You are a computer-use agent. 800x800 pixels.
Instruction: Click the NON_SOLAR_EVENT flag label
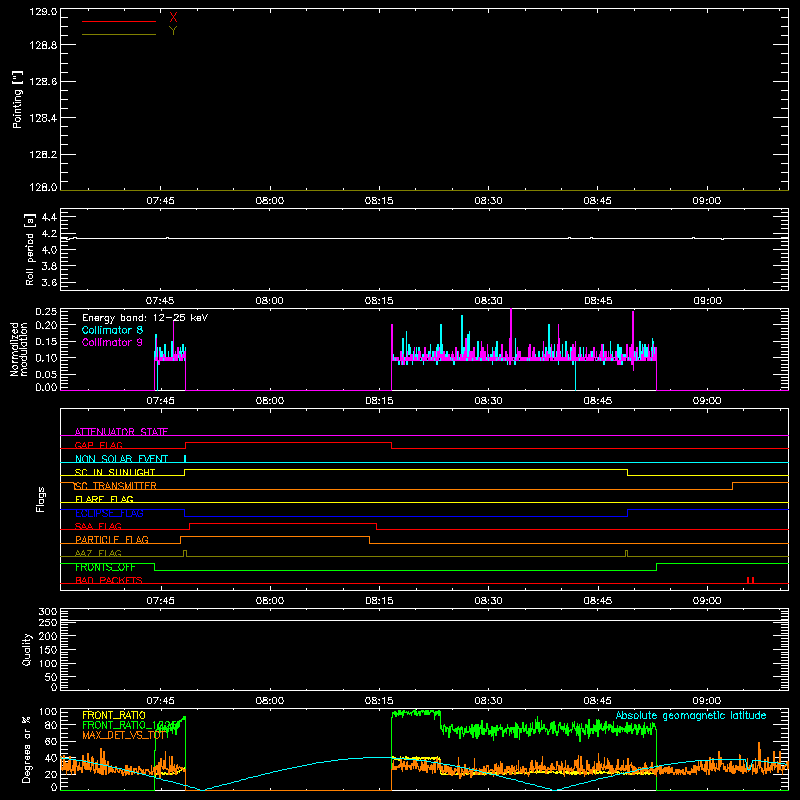click(x=121, y=459)
